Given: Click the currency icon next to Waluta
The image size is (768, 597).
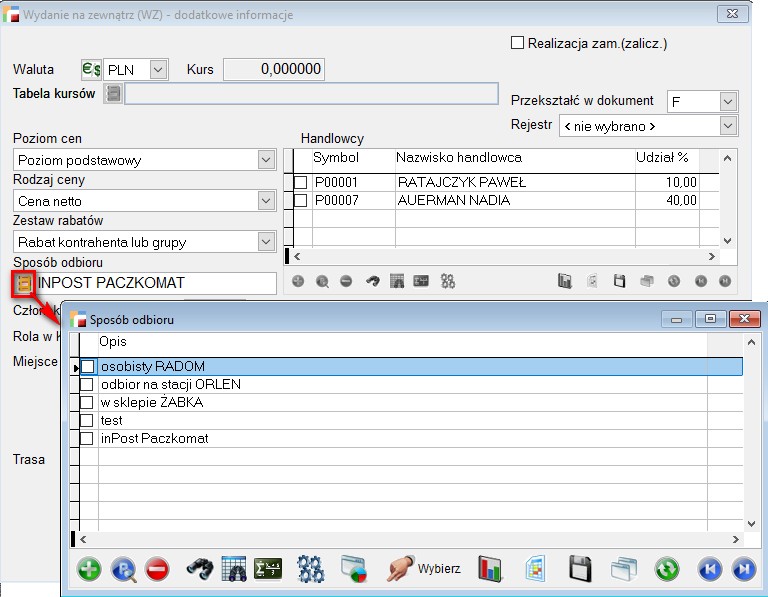Looking at the screenshot, I should pyautogui.click(x=91, y=69).
